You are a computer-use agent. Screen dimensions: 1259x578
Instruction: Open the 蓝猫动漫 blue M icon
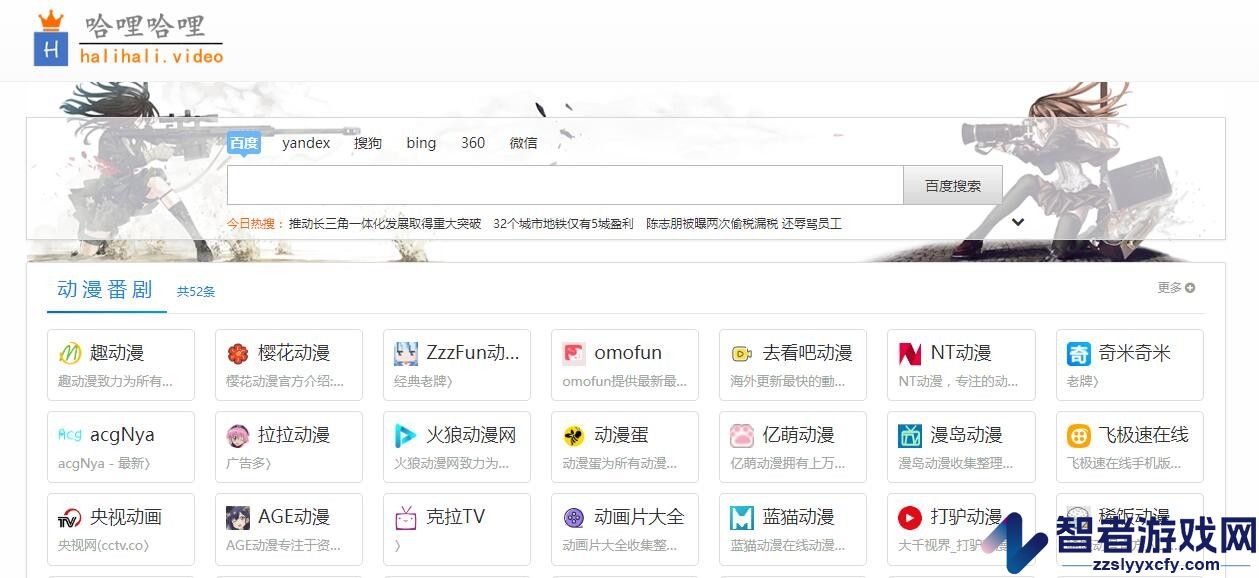click(742, 517)
